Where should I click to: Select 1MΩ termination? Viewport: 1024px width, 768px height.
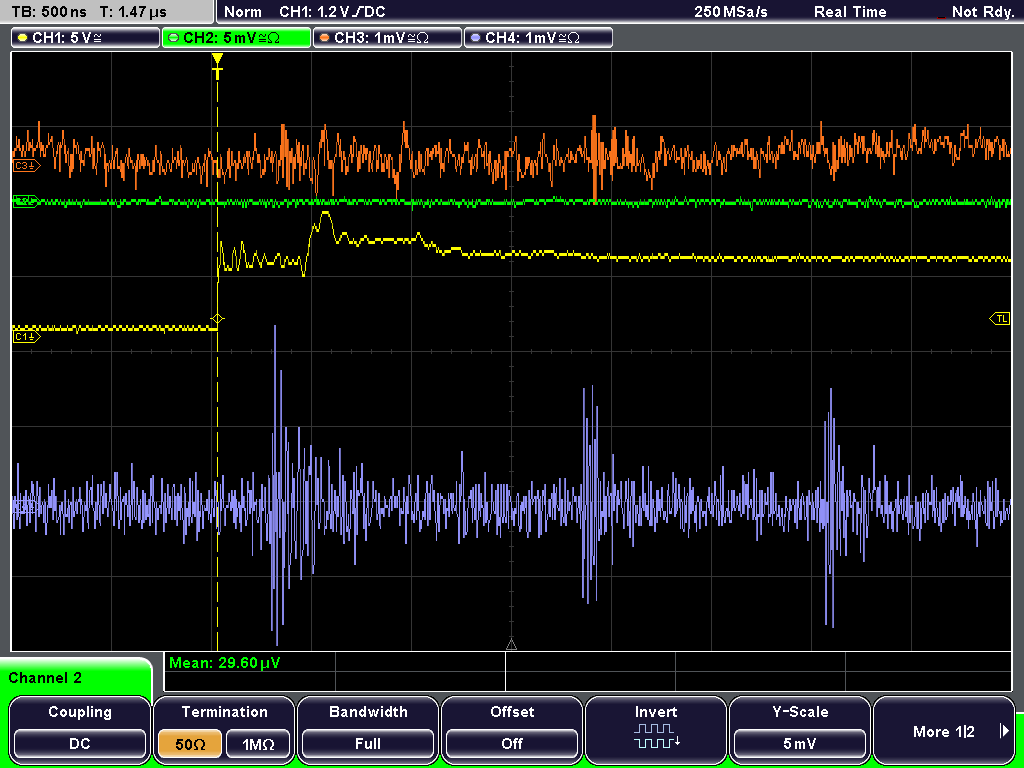tap(258, 744)
